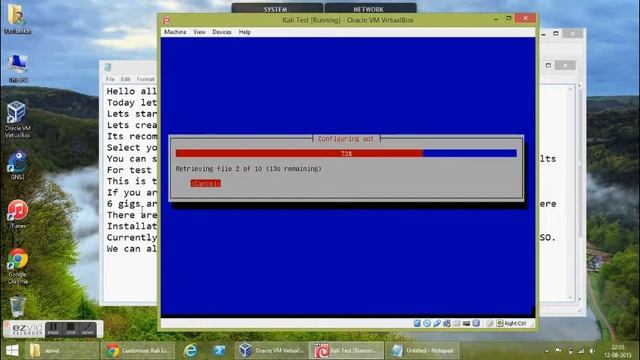640x360 pixels.
Task: Switch to the Chrome taskbar button
Action: pyautogui.click(x=138, y=351)
